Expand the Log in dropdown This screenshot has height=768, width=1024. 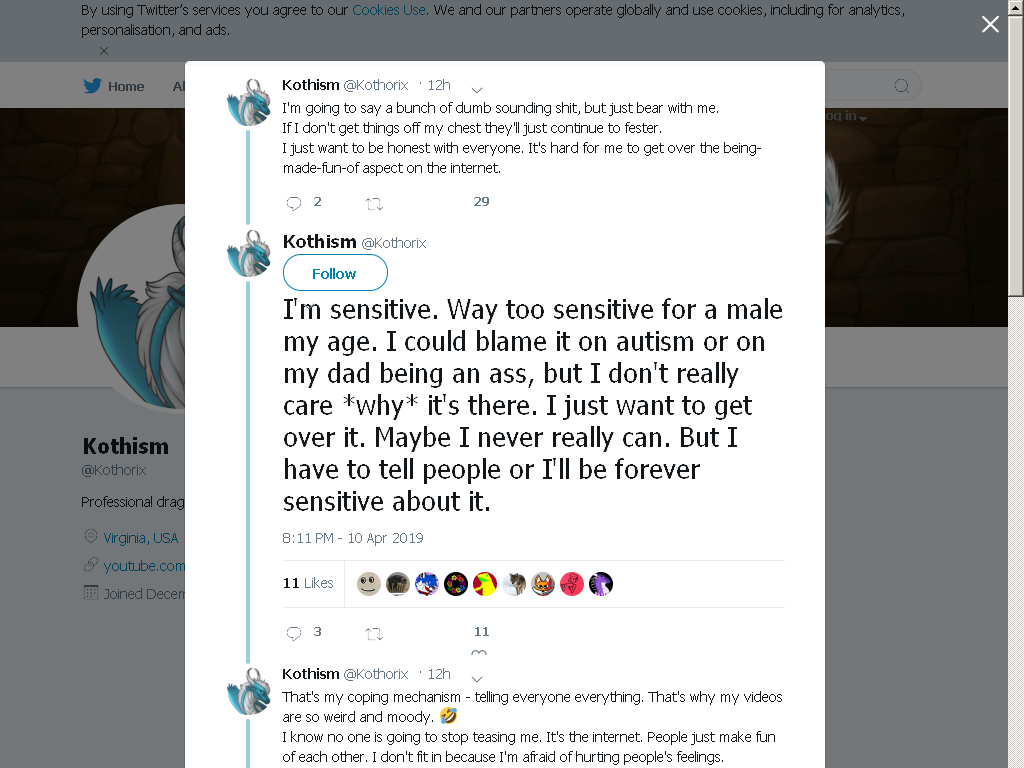[846, 116]
